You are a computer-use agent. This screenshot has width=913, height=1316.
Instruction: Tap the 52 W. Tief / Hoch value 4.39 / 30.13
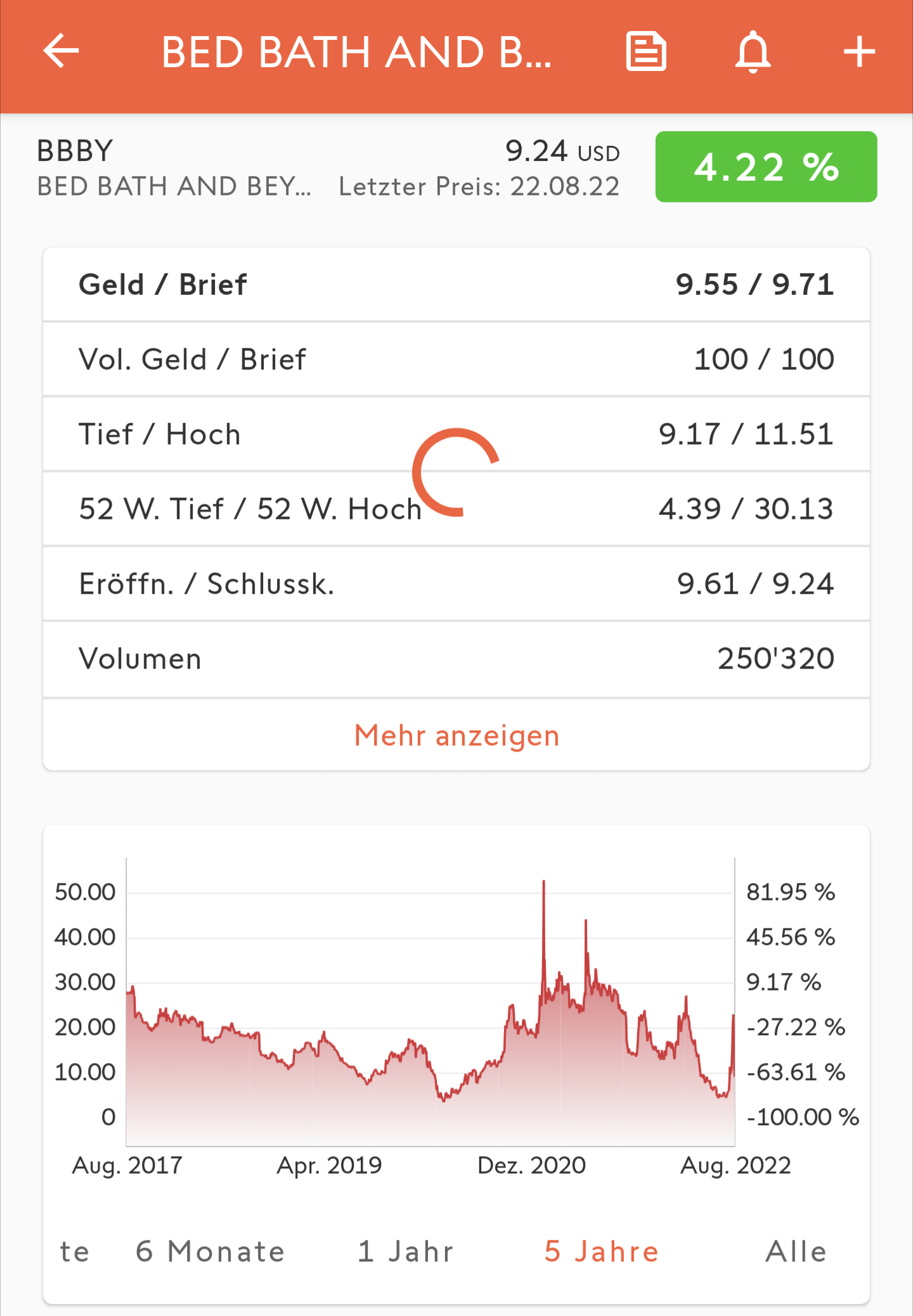[746, 509]
